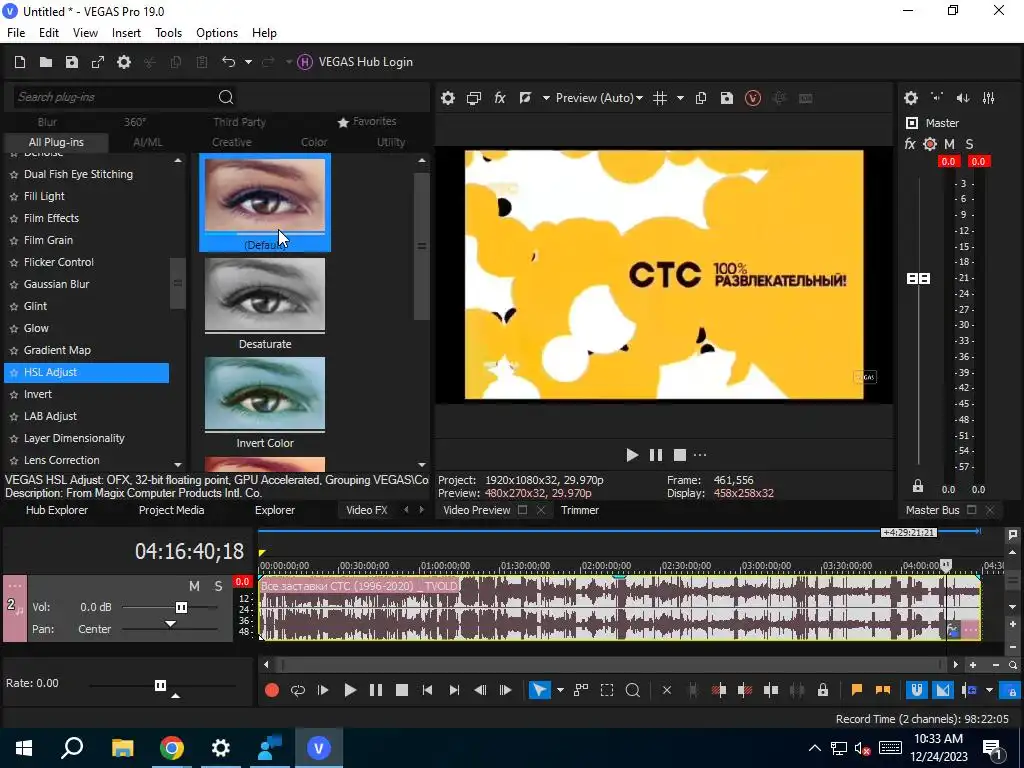1024x768 pixels.
Task: Go to start of project
Action: click(x=427, y=690)
